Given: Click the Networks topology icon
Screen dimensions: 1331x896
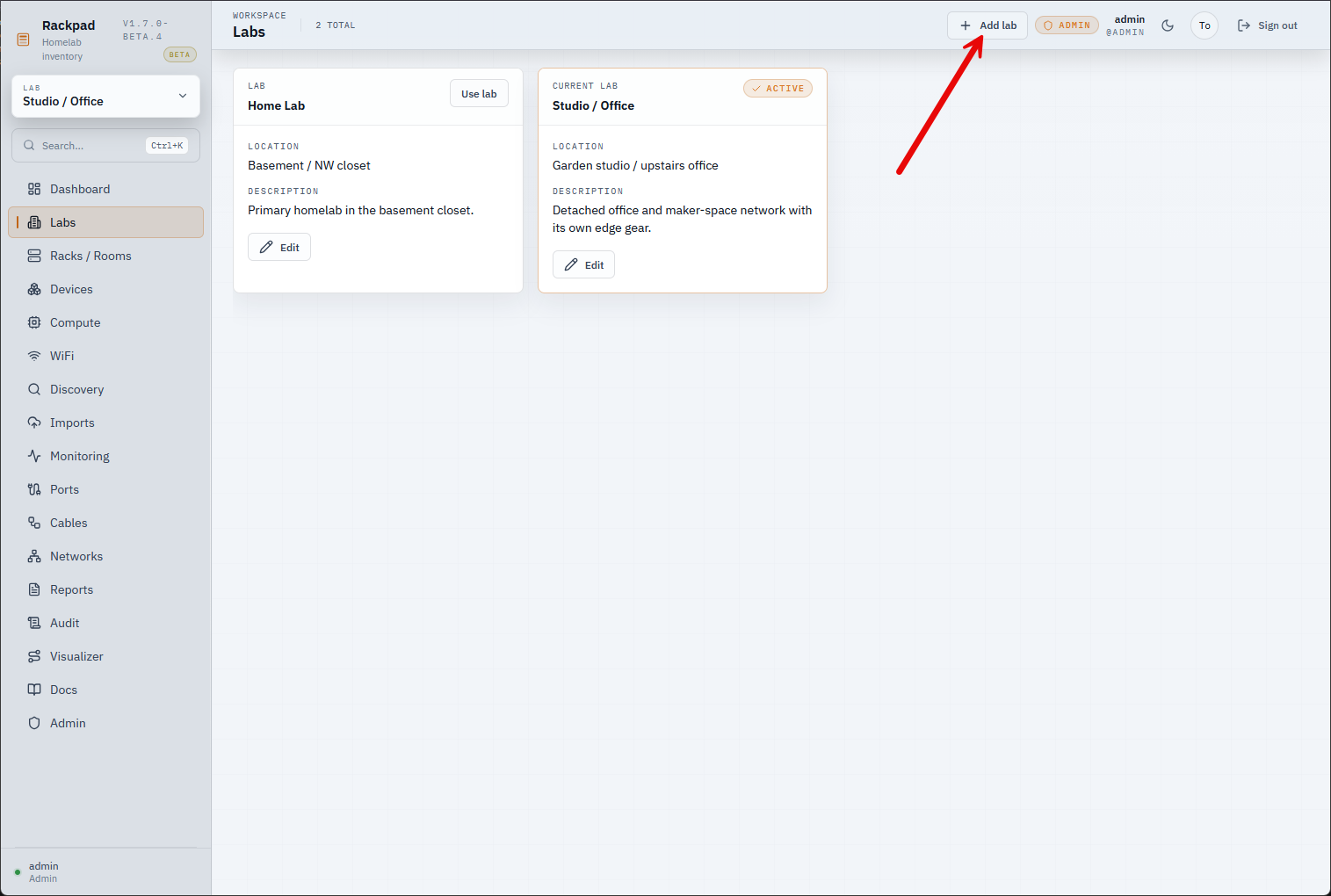Looking at the screenshot, I should [34, 556].
